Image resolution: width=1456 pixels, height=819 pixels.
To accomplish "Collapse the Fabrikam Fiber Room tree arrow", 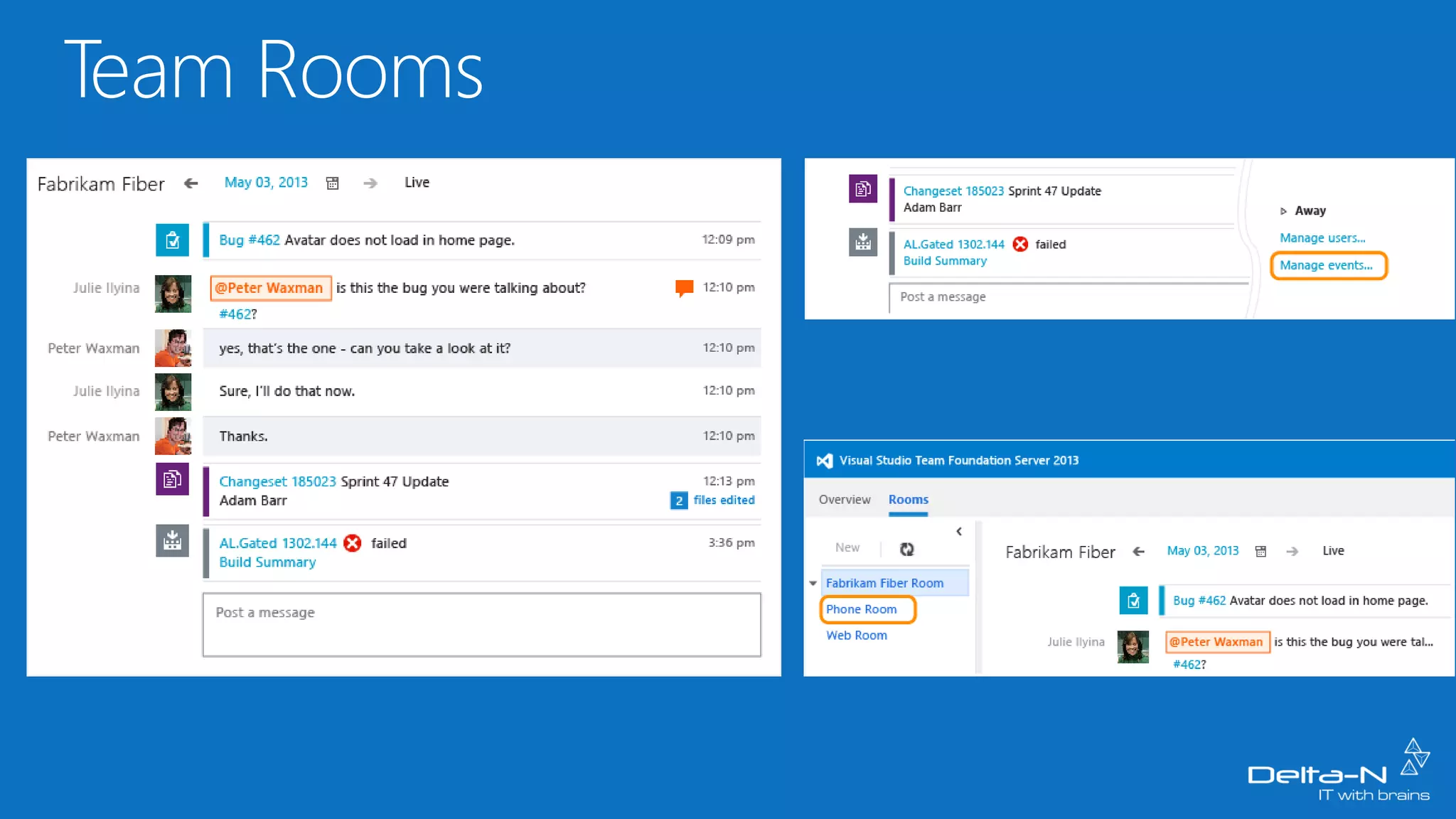I will point(813,583).
